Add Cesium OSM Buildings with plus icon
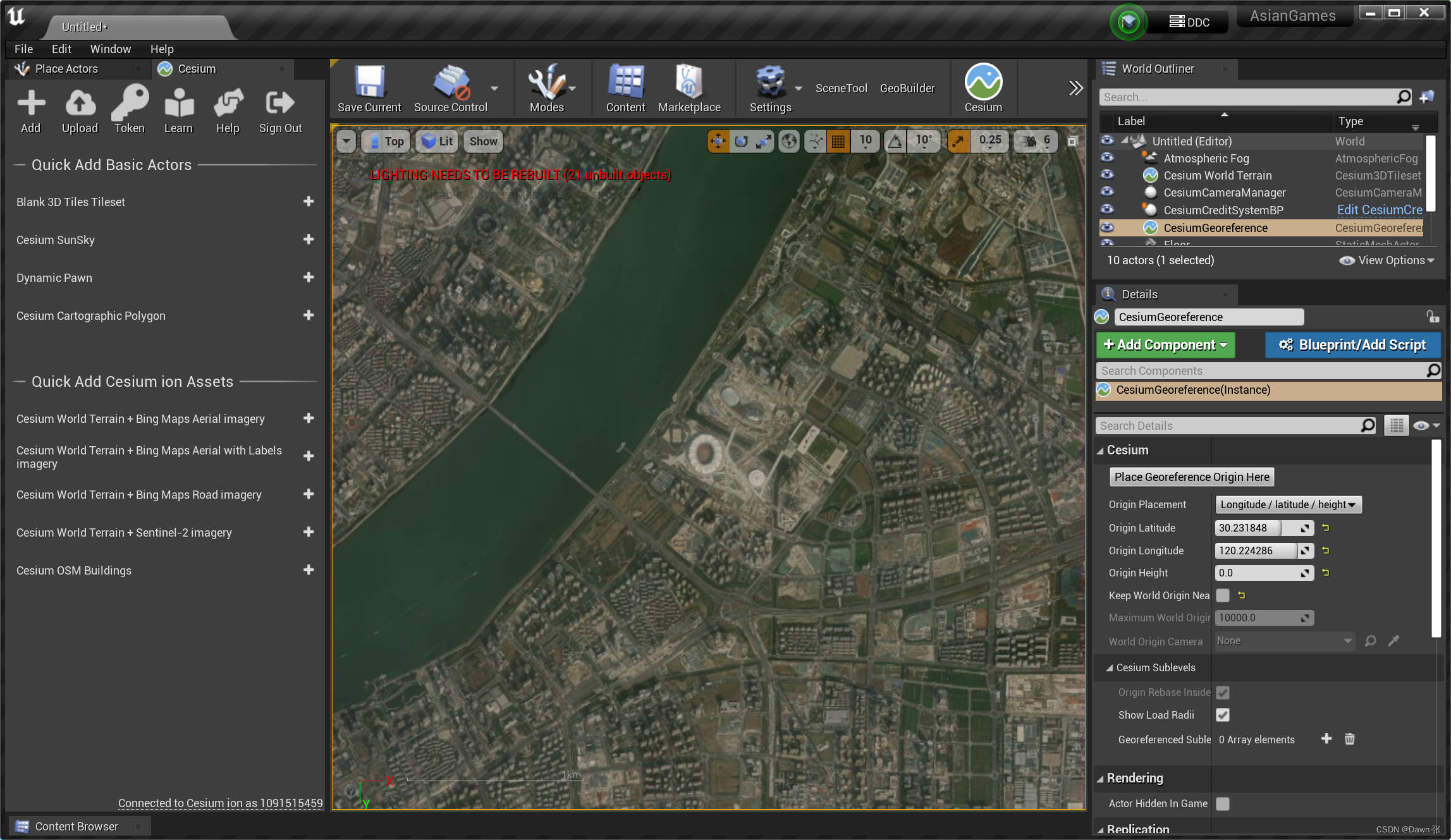Viewport: 1451px width, 840px height. click(x=309, y=570)
